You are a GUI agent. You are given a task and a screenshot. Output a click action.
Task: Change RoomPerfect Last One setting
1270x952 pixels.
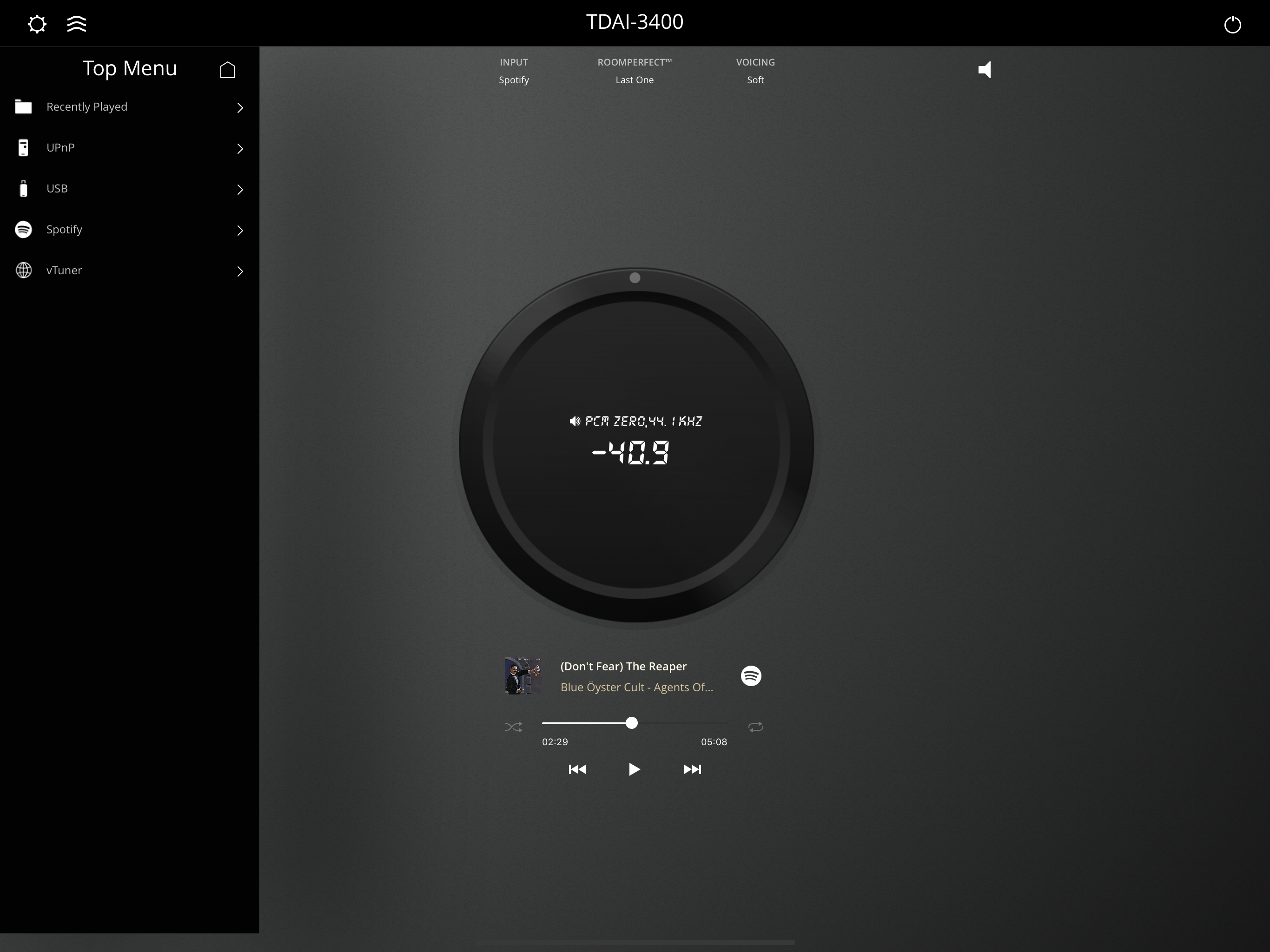pos(635,71)
